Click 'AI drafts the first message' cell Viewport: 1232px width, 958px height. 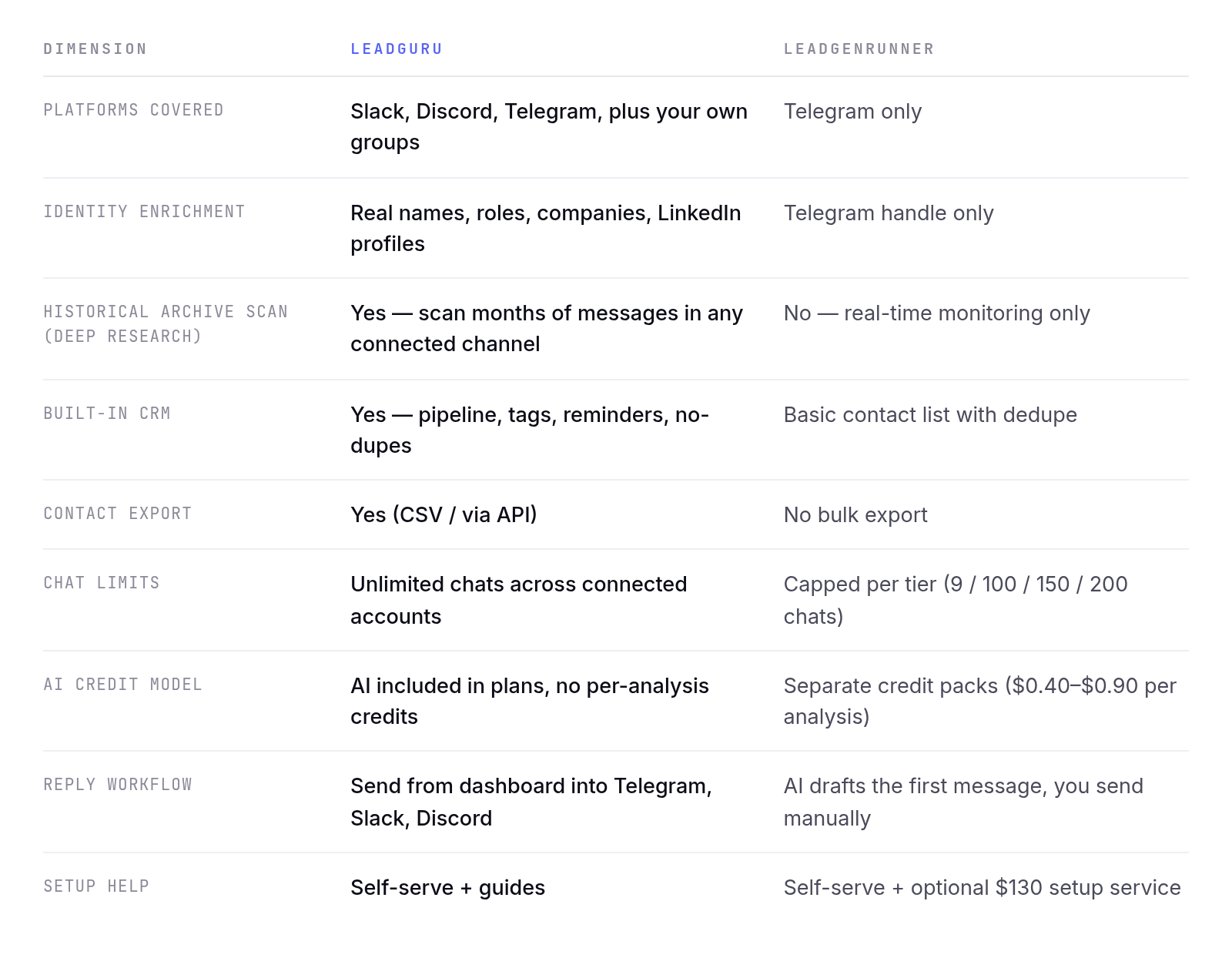pyautogui.click(x=963, y=802)
